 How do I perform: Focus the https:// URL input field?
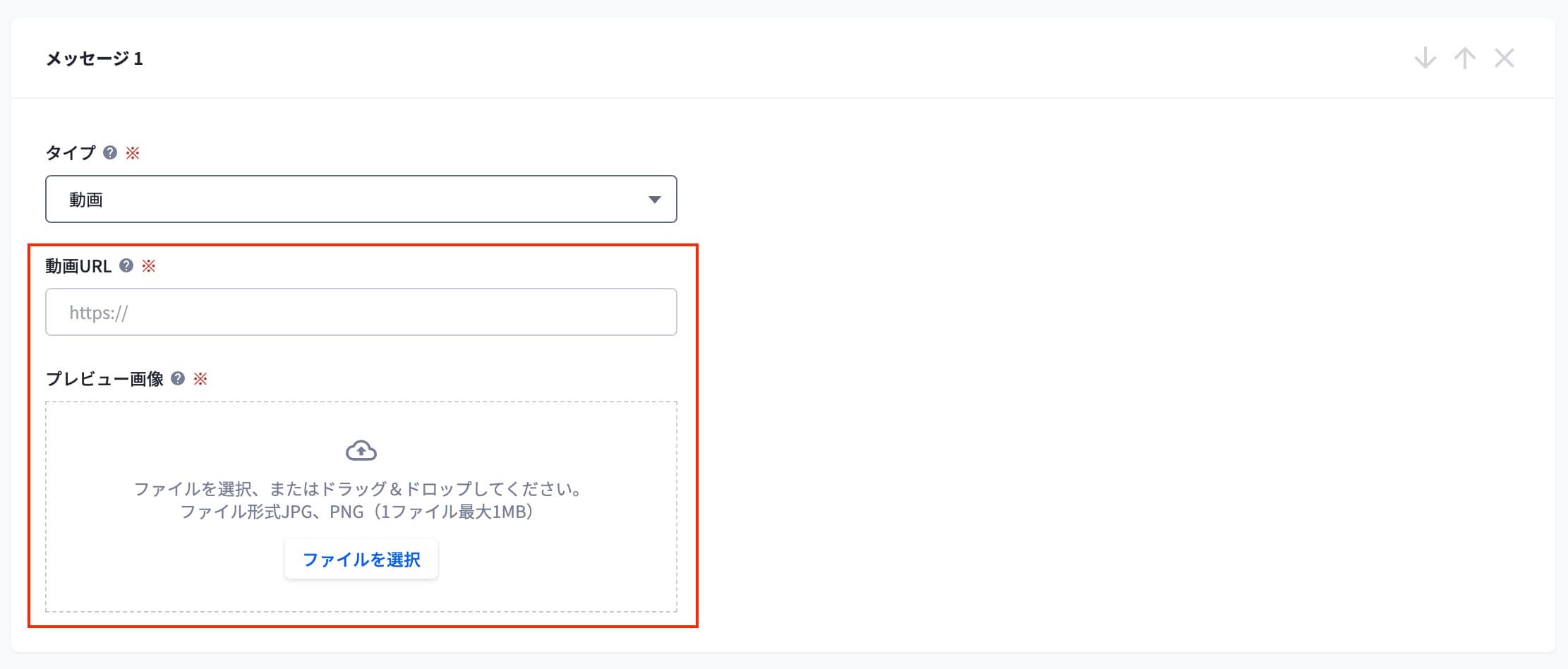click(361, 311)
